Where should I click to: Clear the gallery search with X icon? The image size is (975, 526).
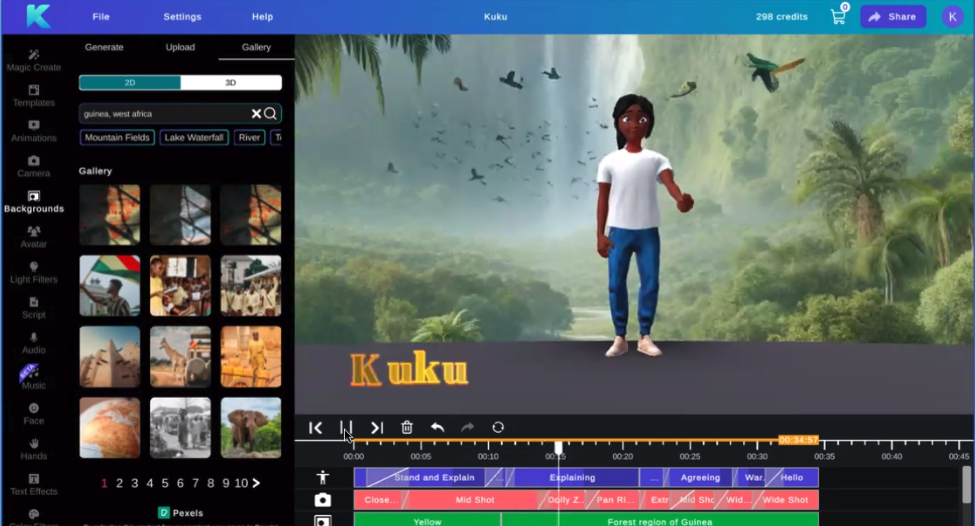[256, 114]
